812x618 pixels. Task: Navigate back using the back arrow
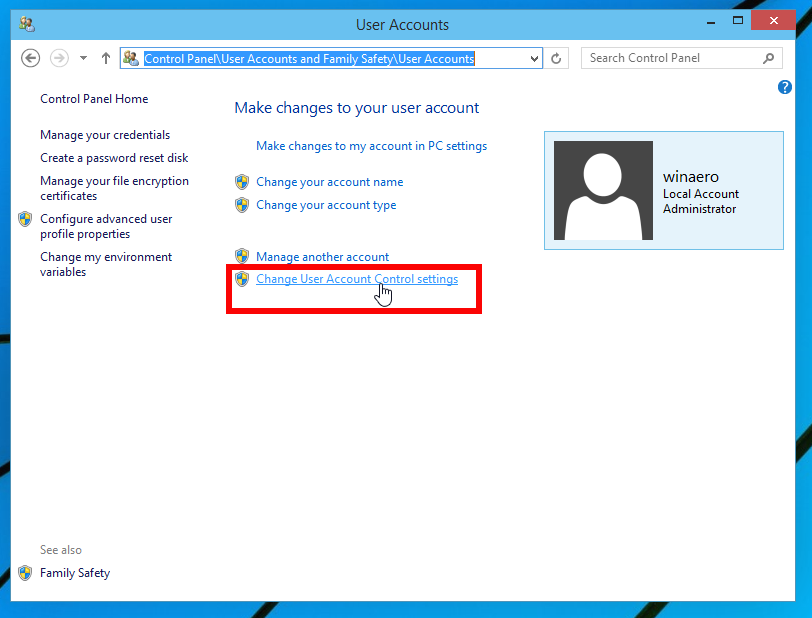[x=30, y=58]
